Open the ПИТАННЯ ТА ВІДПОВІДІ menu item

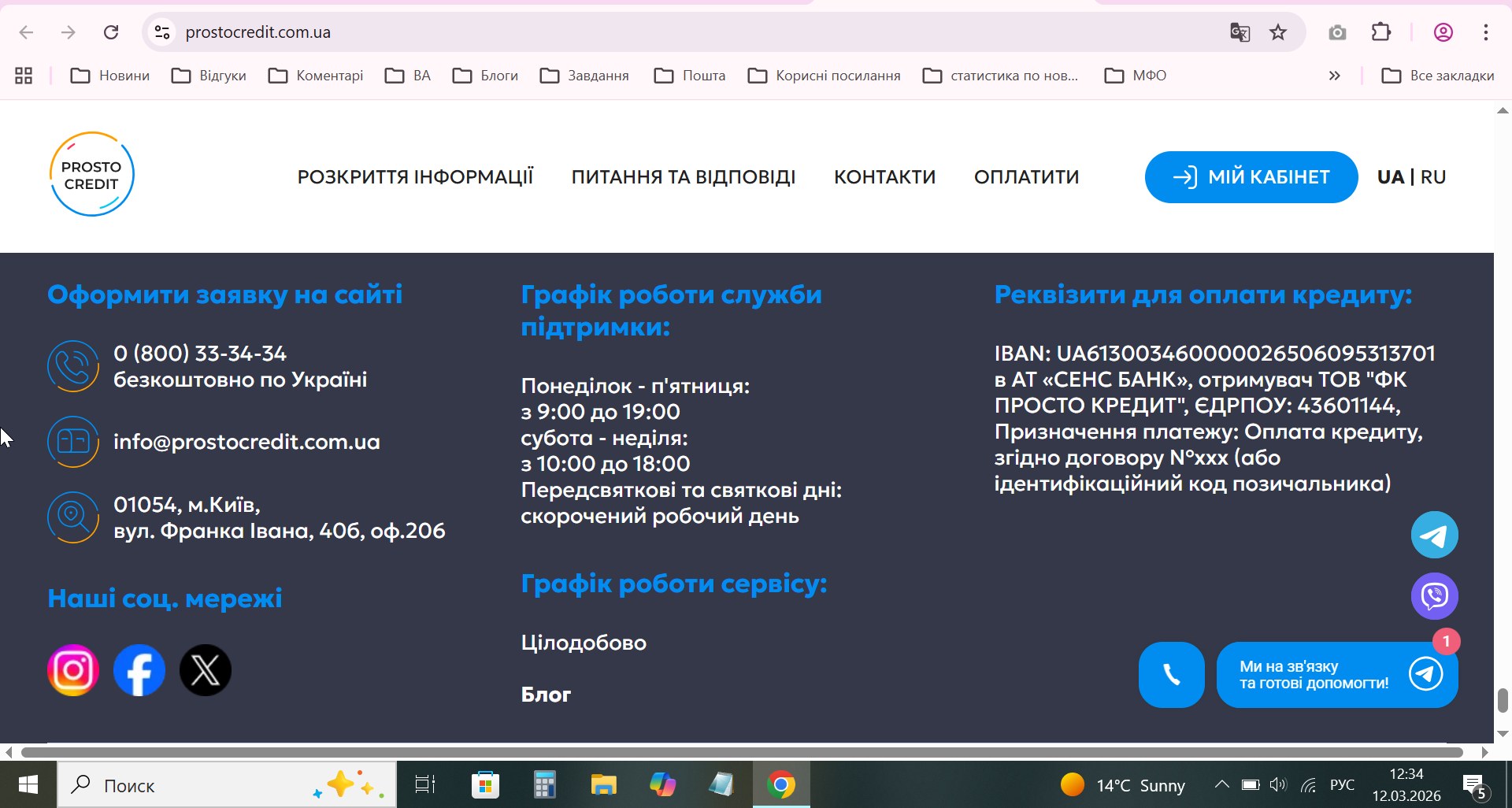click(684, 177)
